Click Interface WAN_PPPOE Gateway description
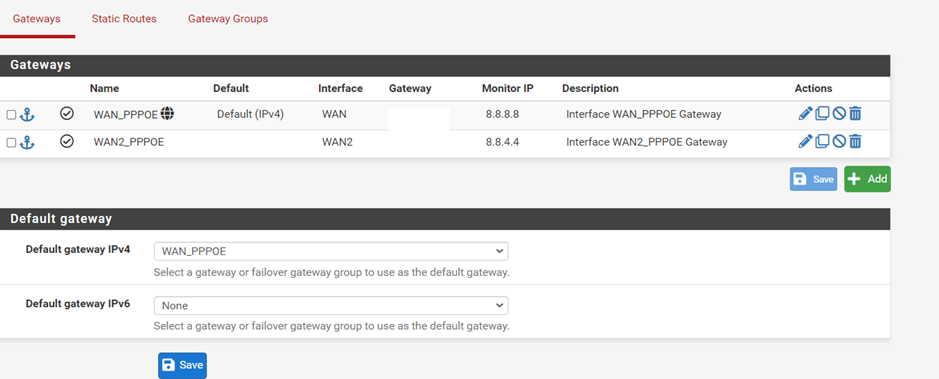 (x=644, y=114)
